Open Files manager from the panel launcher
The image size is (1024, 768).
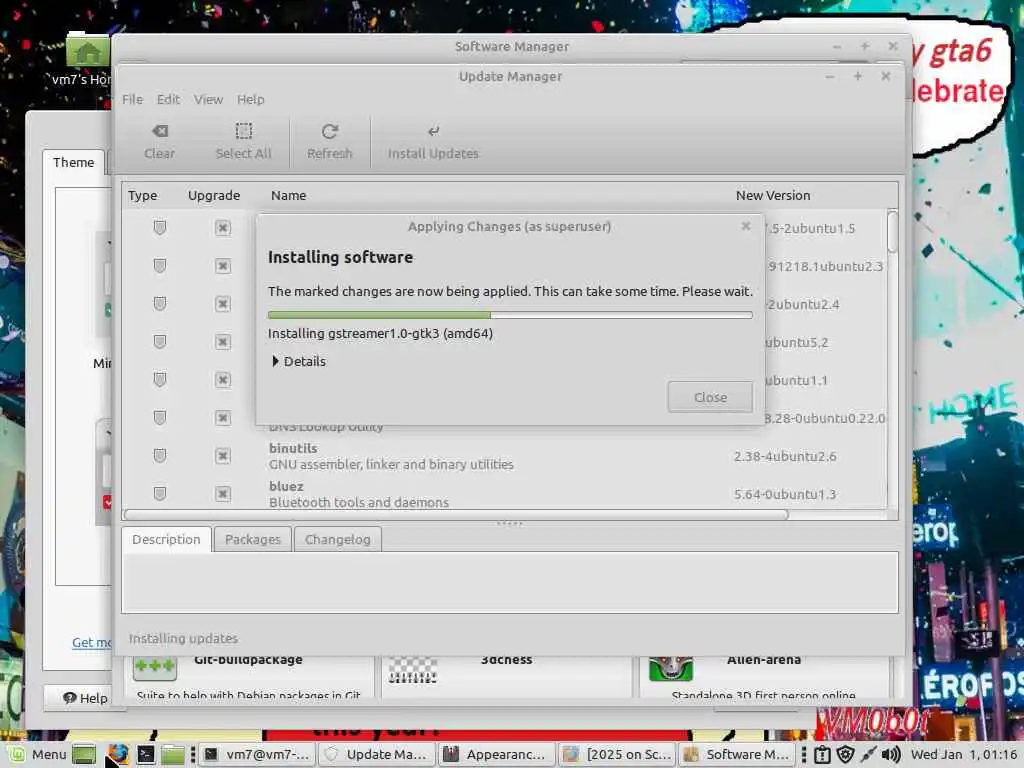pyautogui.click(x=173, y=754)
